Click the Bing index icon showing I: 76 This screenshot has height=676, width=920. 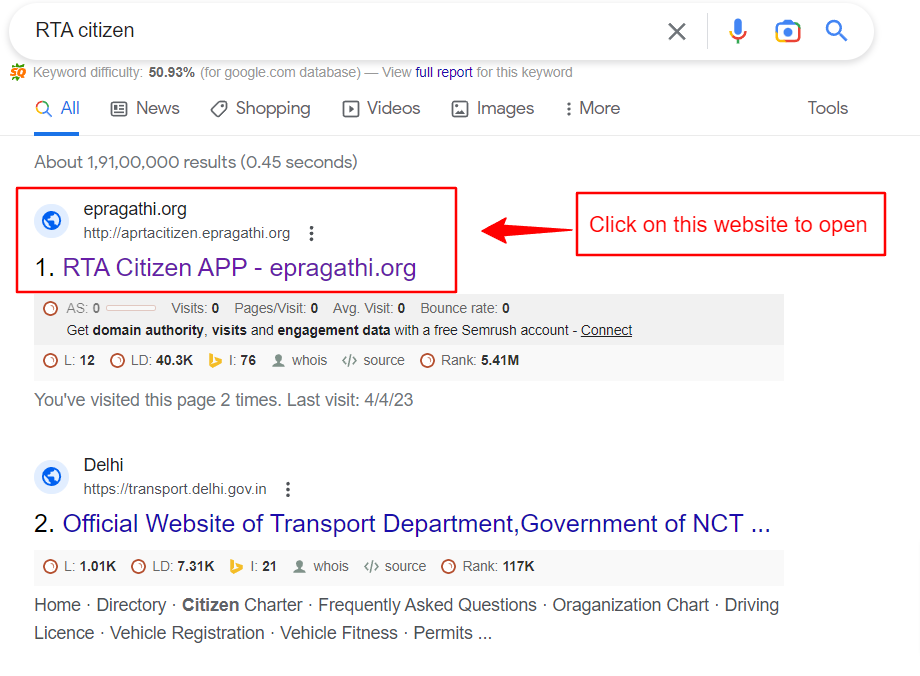(215, 360)
